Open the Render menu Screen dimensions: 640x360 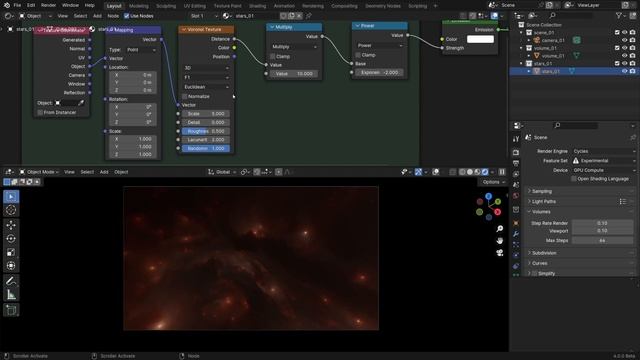(48, 6)
